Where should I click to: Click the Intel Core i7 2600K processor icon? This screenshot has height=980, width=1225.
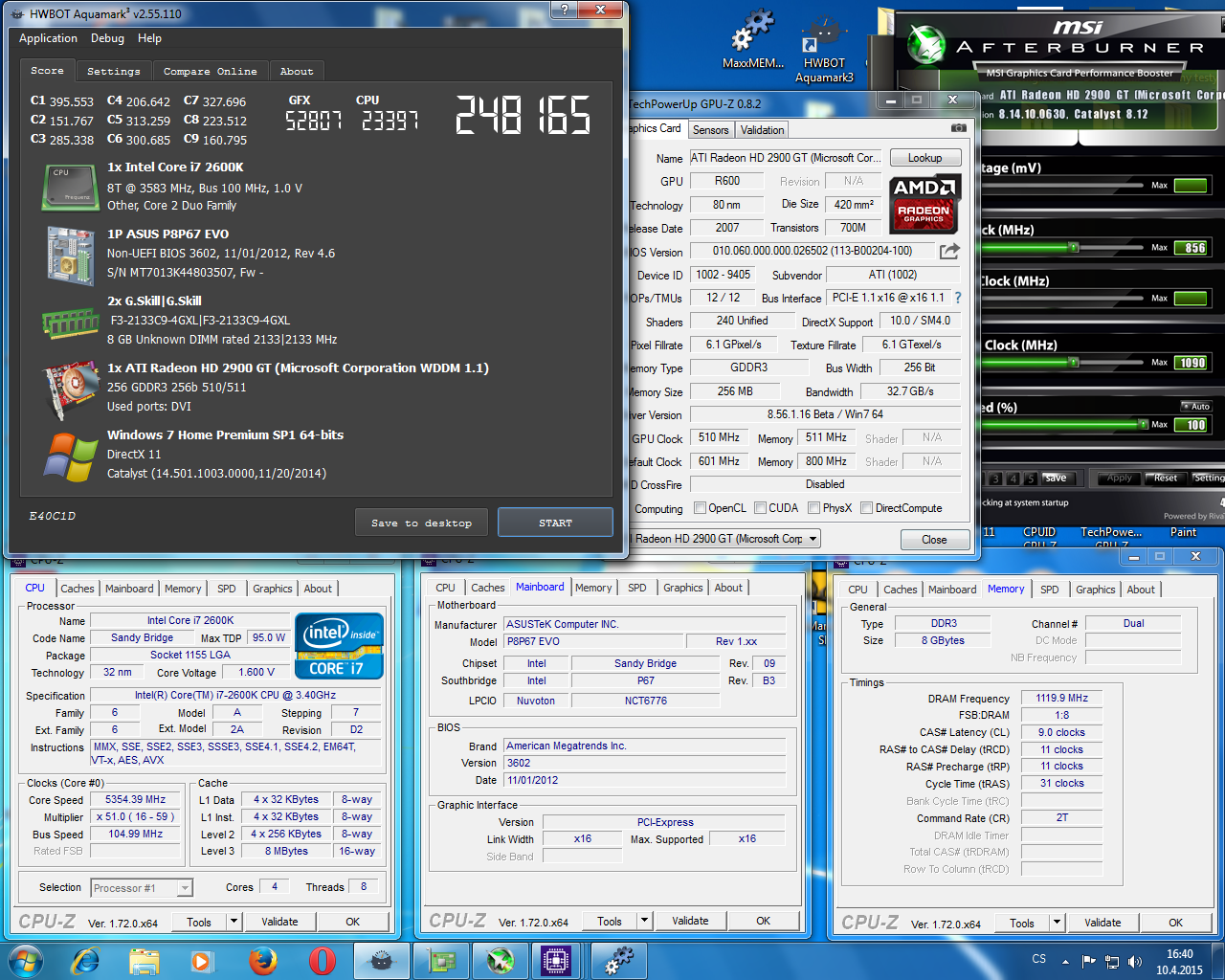coord(70,187)
